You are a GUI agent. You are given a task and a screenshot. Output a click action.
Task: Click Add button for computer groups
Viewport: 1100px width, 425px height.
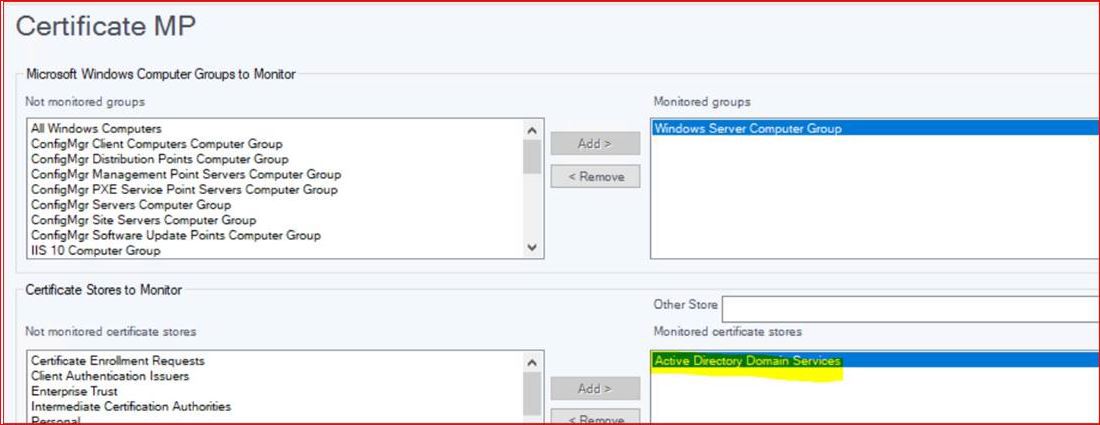pos(595,144)
